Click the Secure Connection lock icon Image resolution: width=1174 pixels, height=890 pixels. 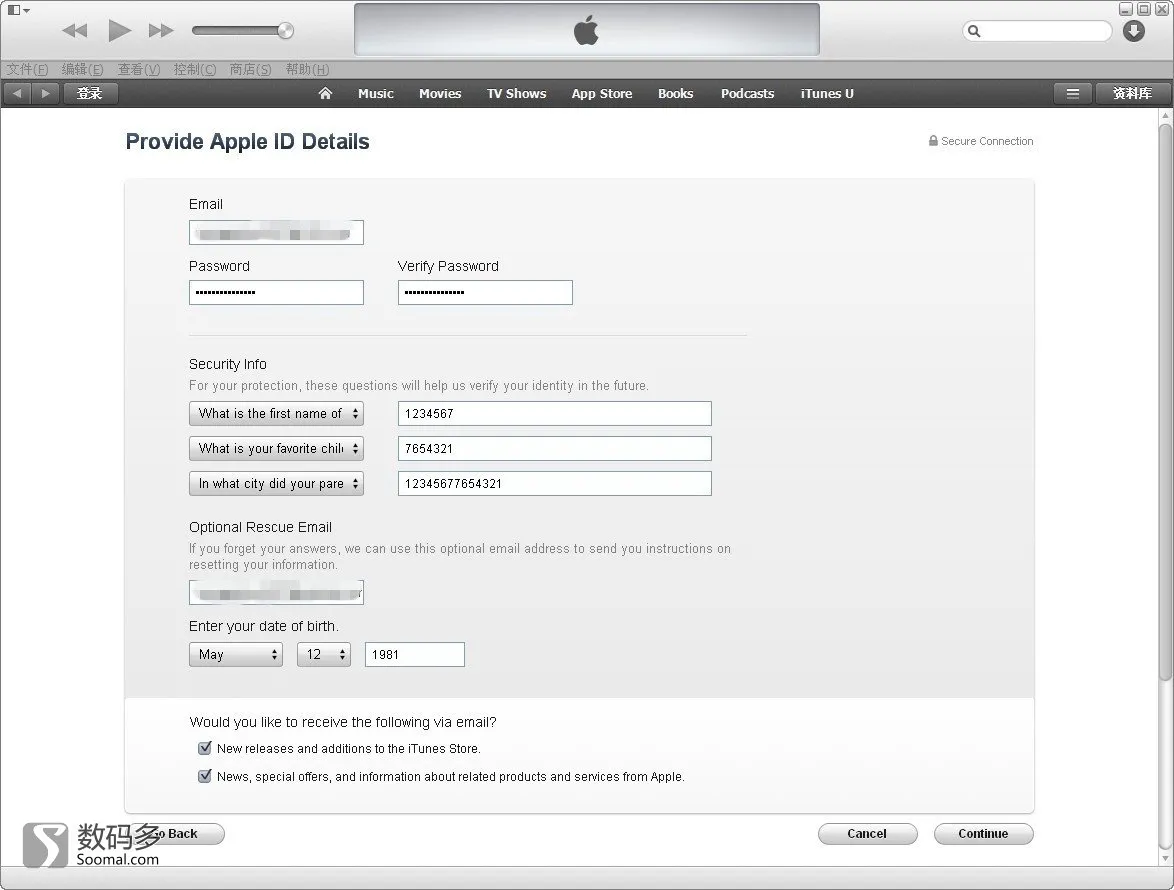[933, 141]
